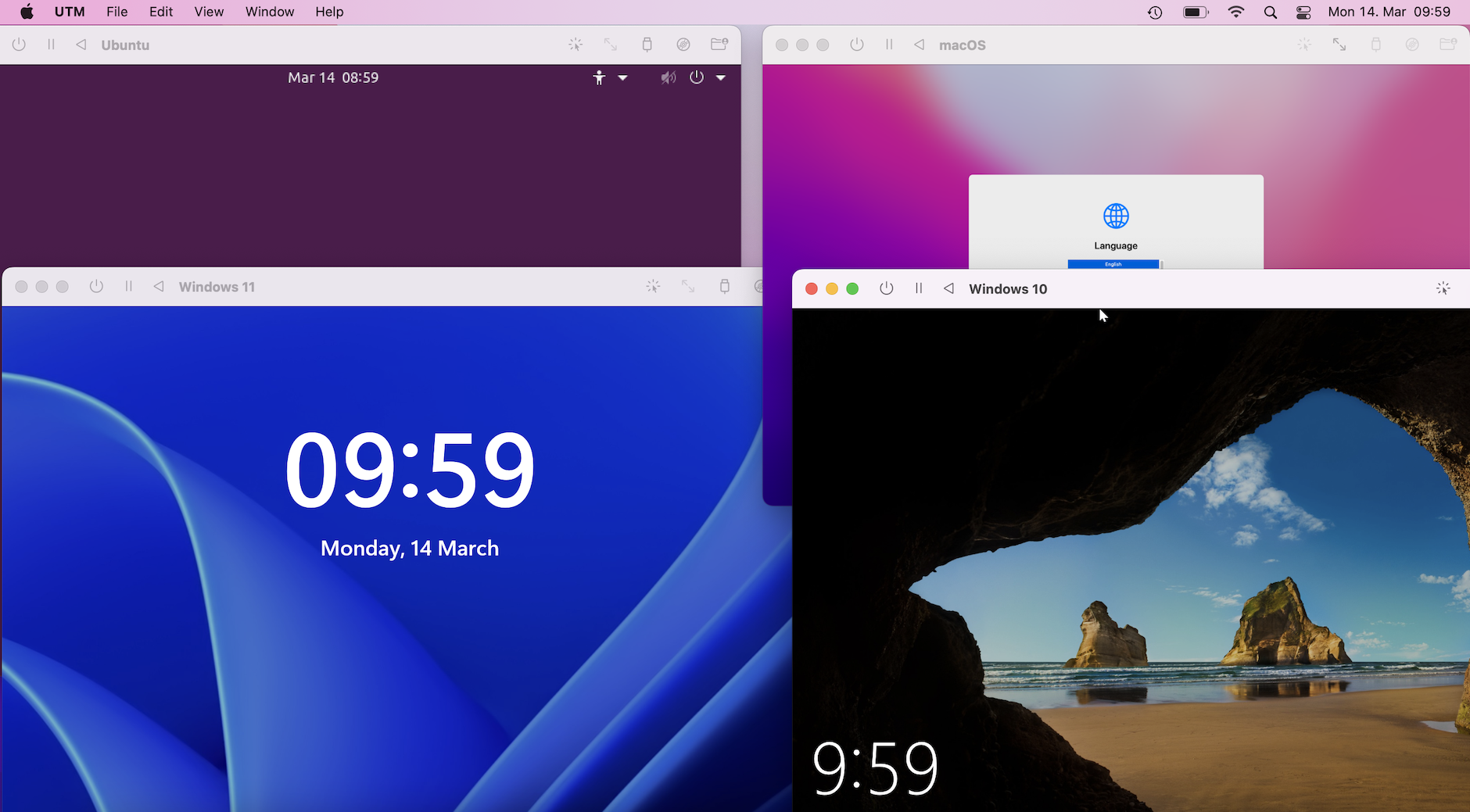Power off the Ubuntu VM

[20, 45]
